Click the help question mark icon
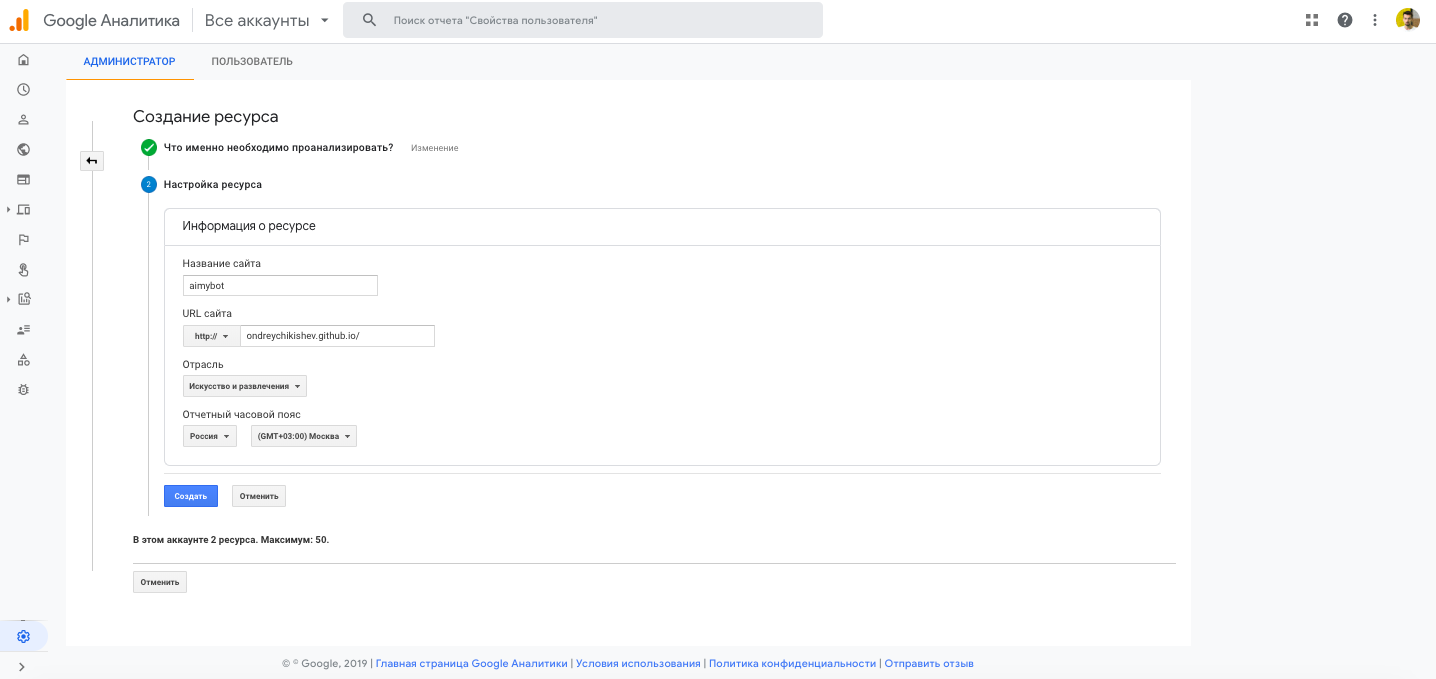The width and height of the screenshot is (1436, 679). pyautogui.click(x=1345, y=20)
